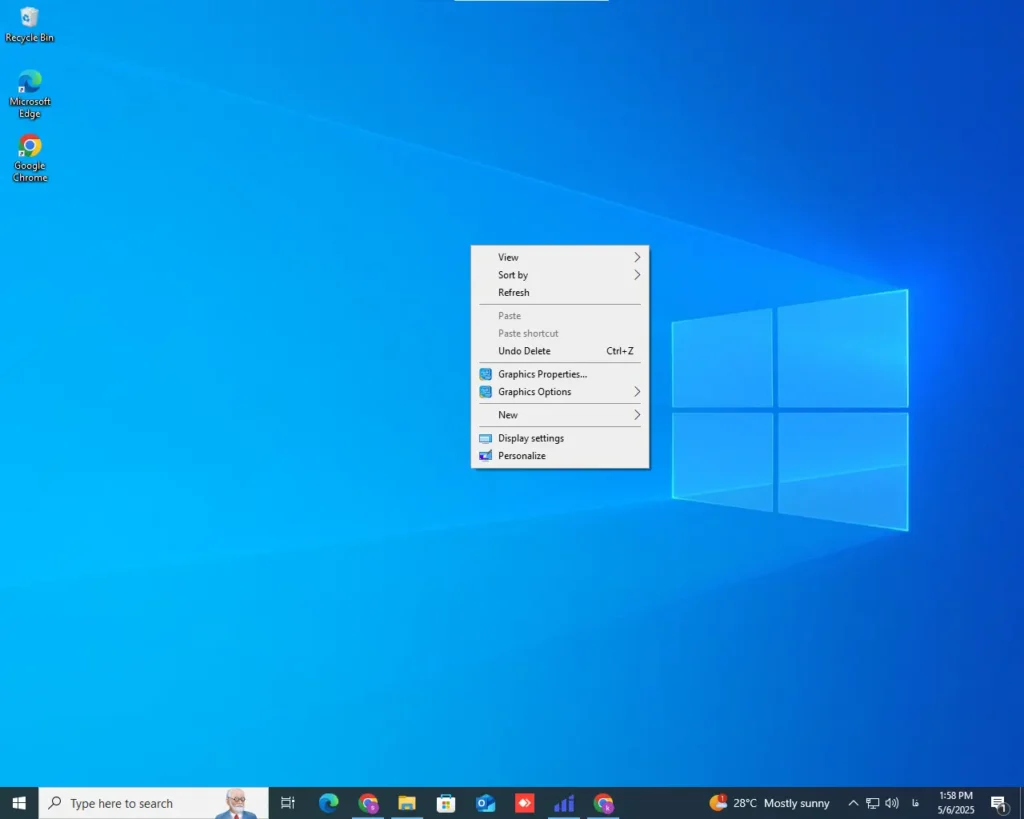The image size is (1024, 819).
Task: Open the notification action center
Action: coord(999,803)
